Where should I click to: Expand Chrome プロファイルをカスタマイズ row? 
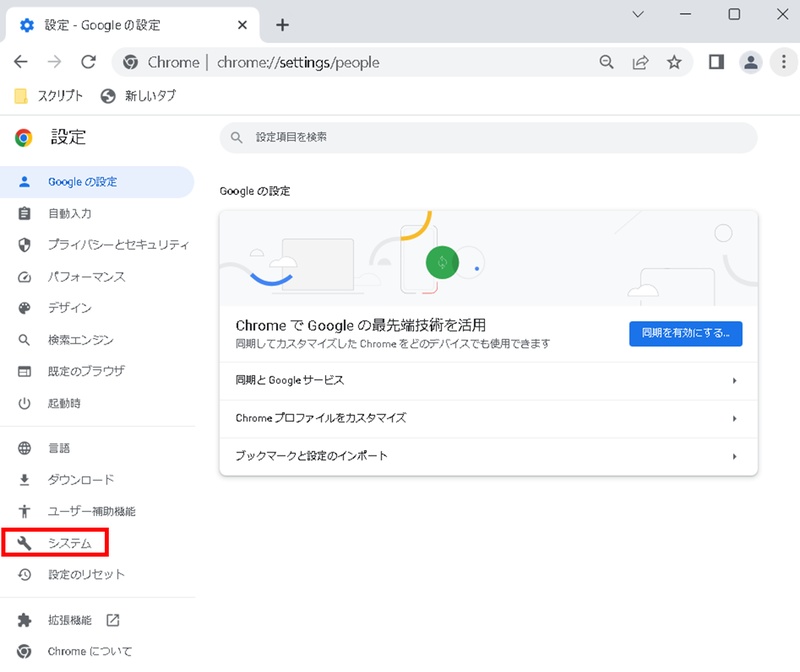(487, 419)
